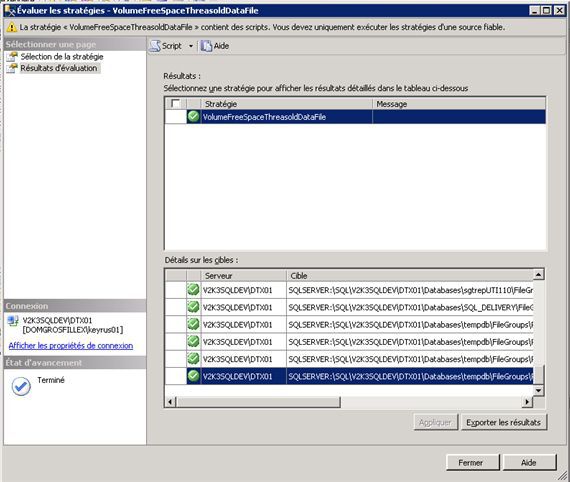The image size is (570, 482).
Task: Click the Appliquer button
Action: point(435,422)
